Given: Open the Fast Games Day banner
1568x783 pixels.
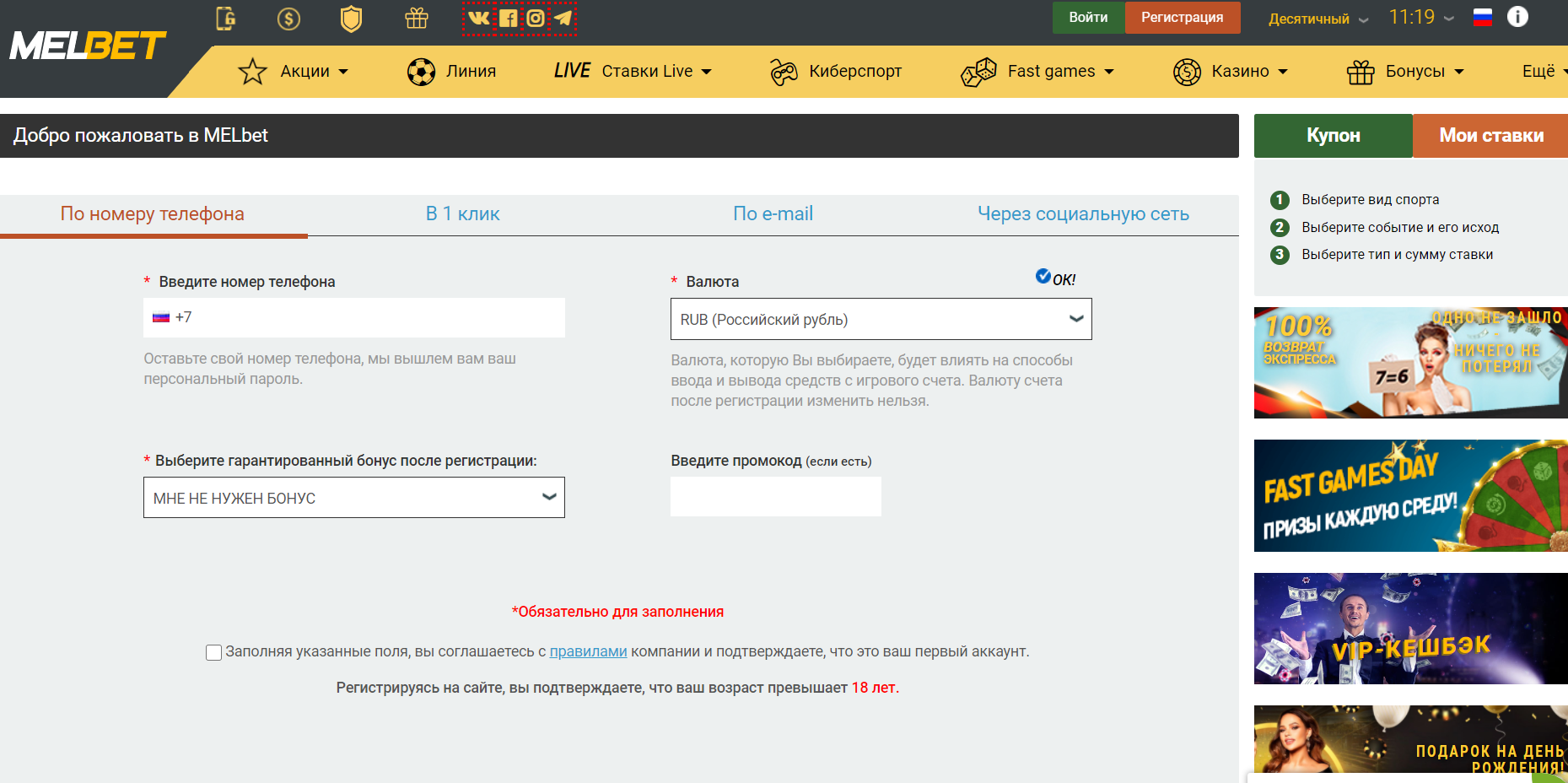Looking at the screenshot, I should pyautogui.click(x=1411, y=495).
